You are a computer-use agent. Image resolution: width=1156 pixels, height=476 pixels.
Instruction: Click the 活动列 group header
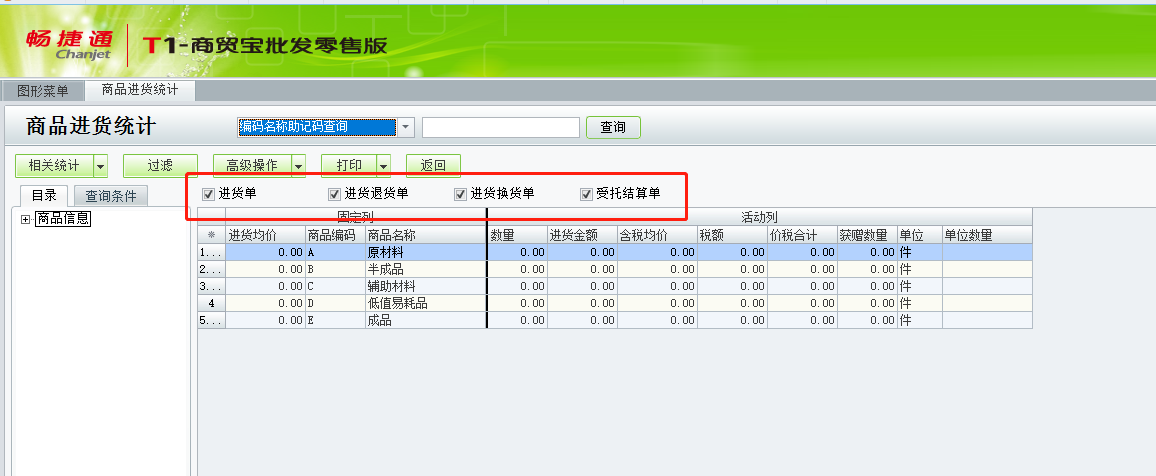(759, 217)
